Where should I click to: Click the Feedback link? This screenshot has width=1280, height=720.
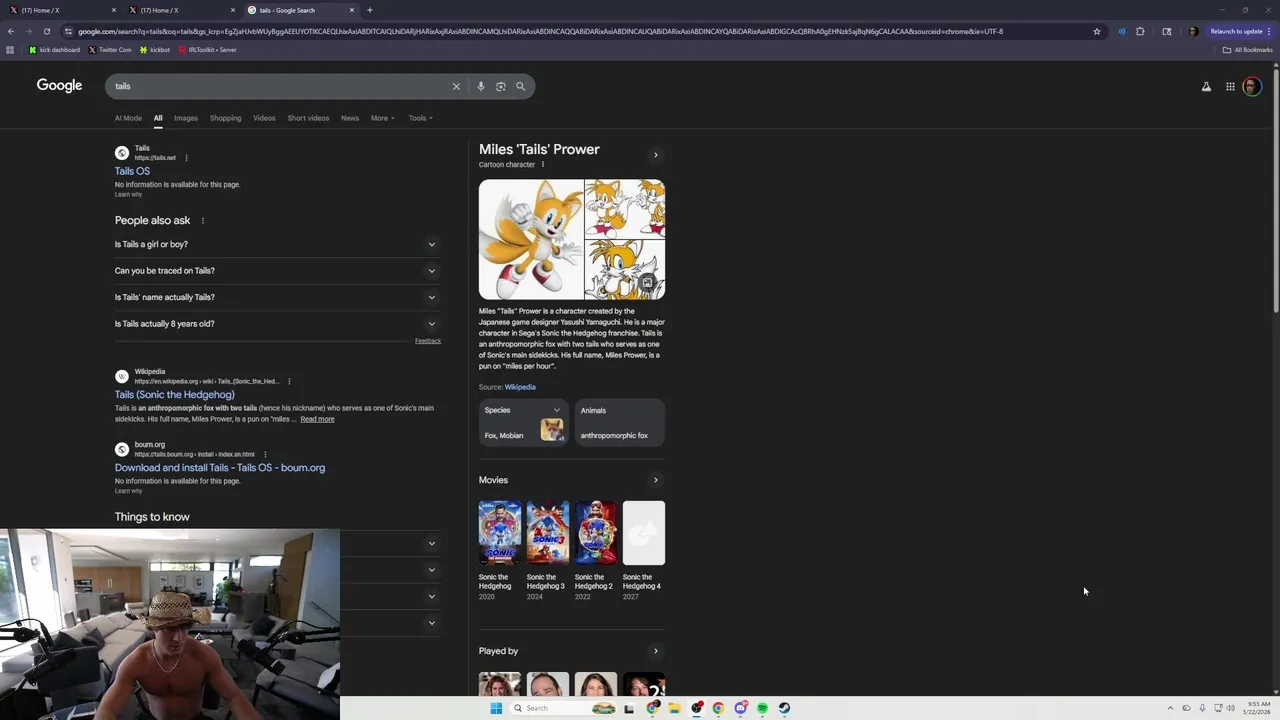click(x=428, y=341)
